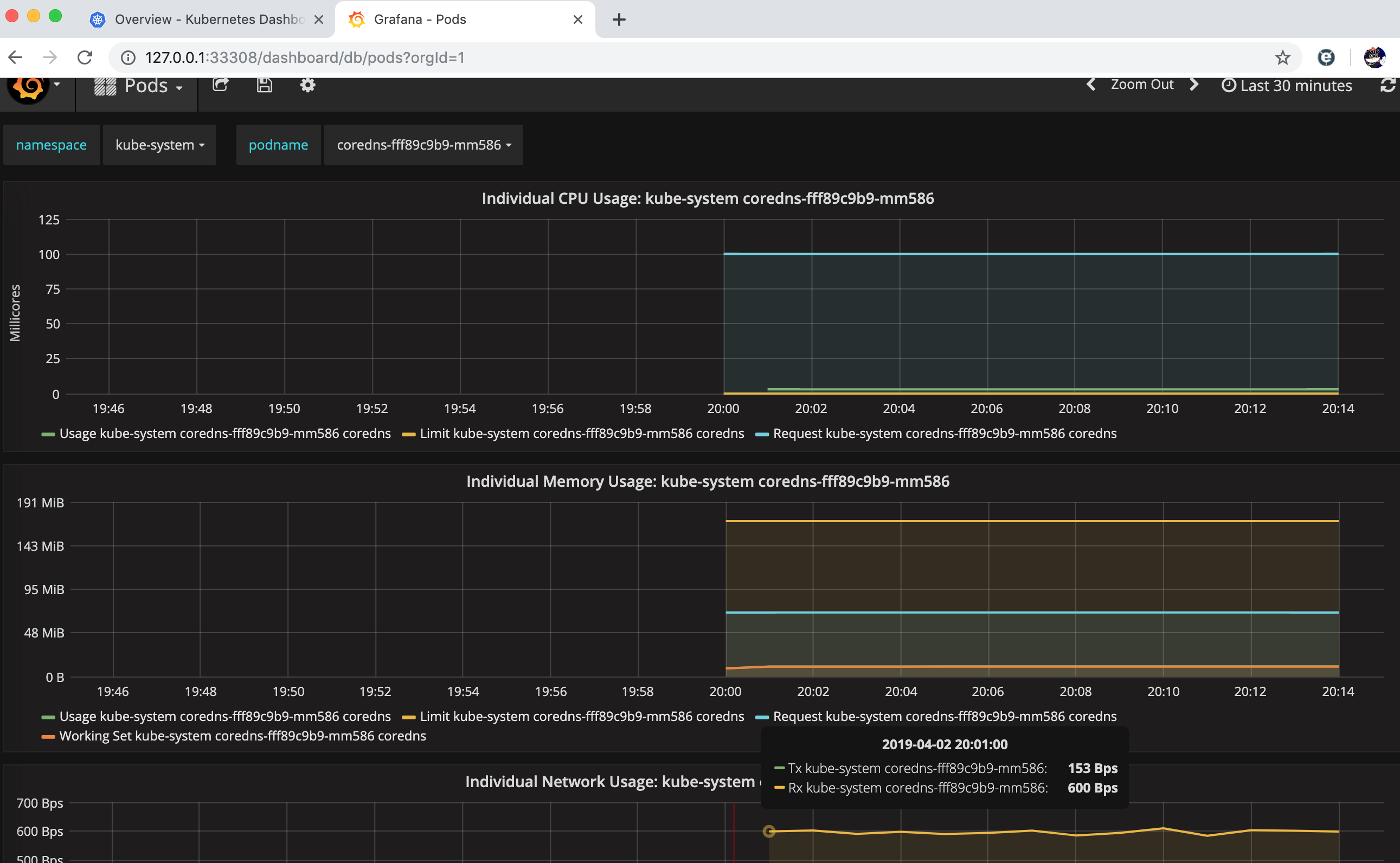Shift time range back with left chevron
The width and height of the screenshot is (1400, 863).
point(1090,85)
